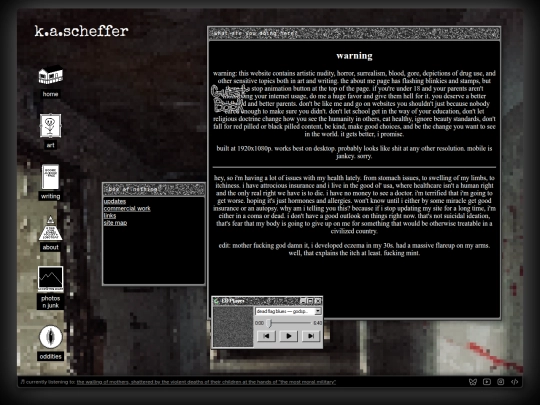Image resolution: width=540 pixels, height=405 pixels.
Task: Open the Instagram icon in footer
Action: click(x=500, y=382)
